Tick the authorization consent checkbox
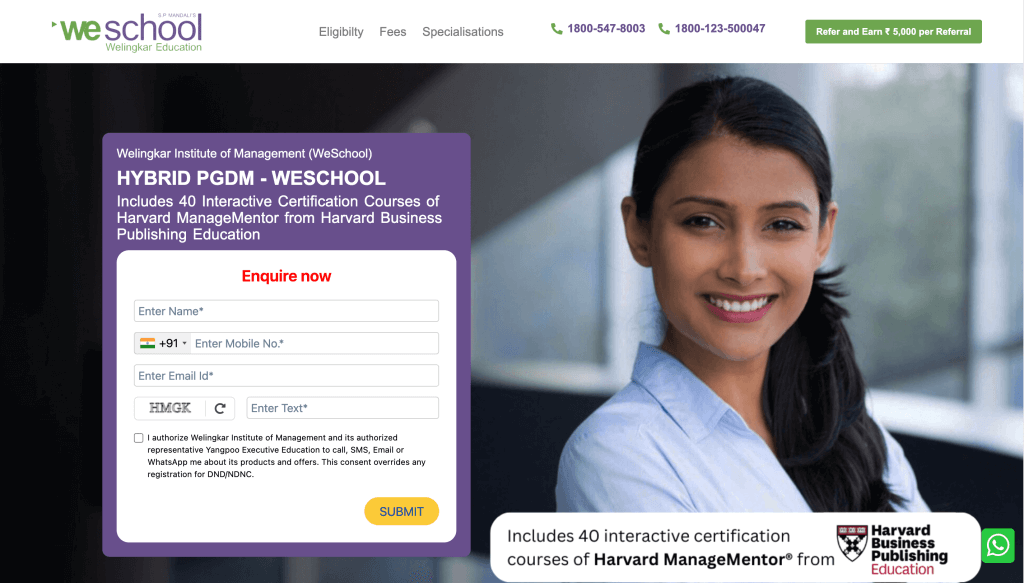1024x583 pixels. pyautogui.click(x=138, y=438)
